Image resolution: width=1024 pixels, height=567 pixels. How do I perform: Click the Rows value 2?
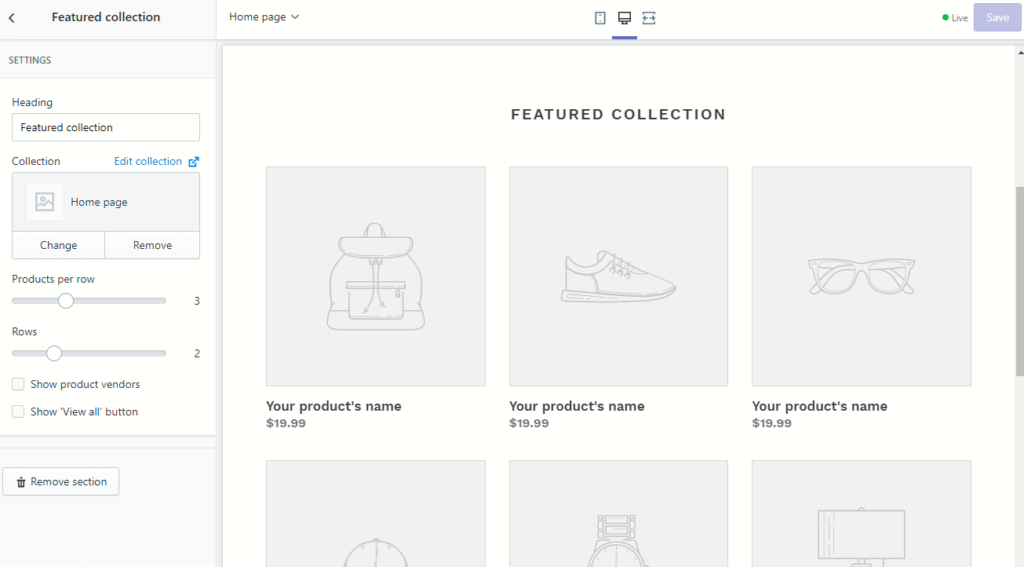(x=197, y=353)
